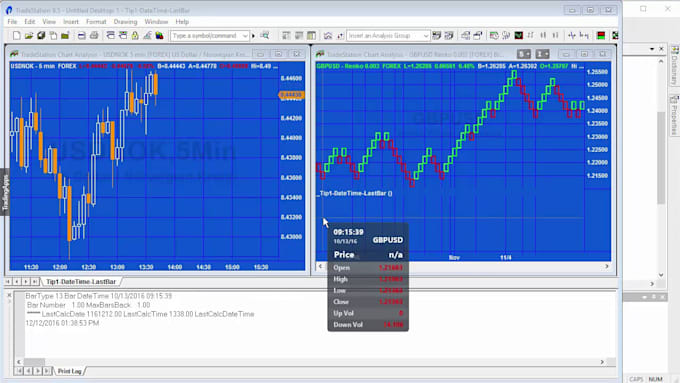Open the View menu

click(49, 22)
